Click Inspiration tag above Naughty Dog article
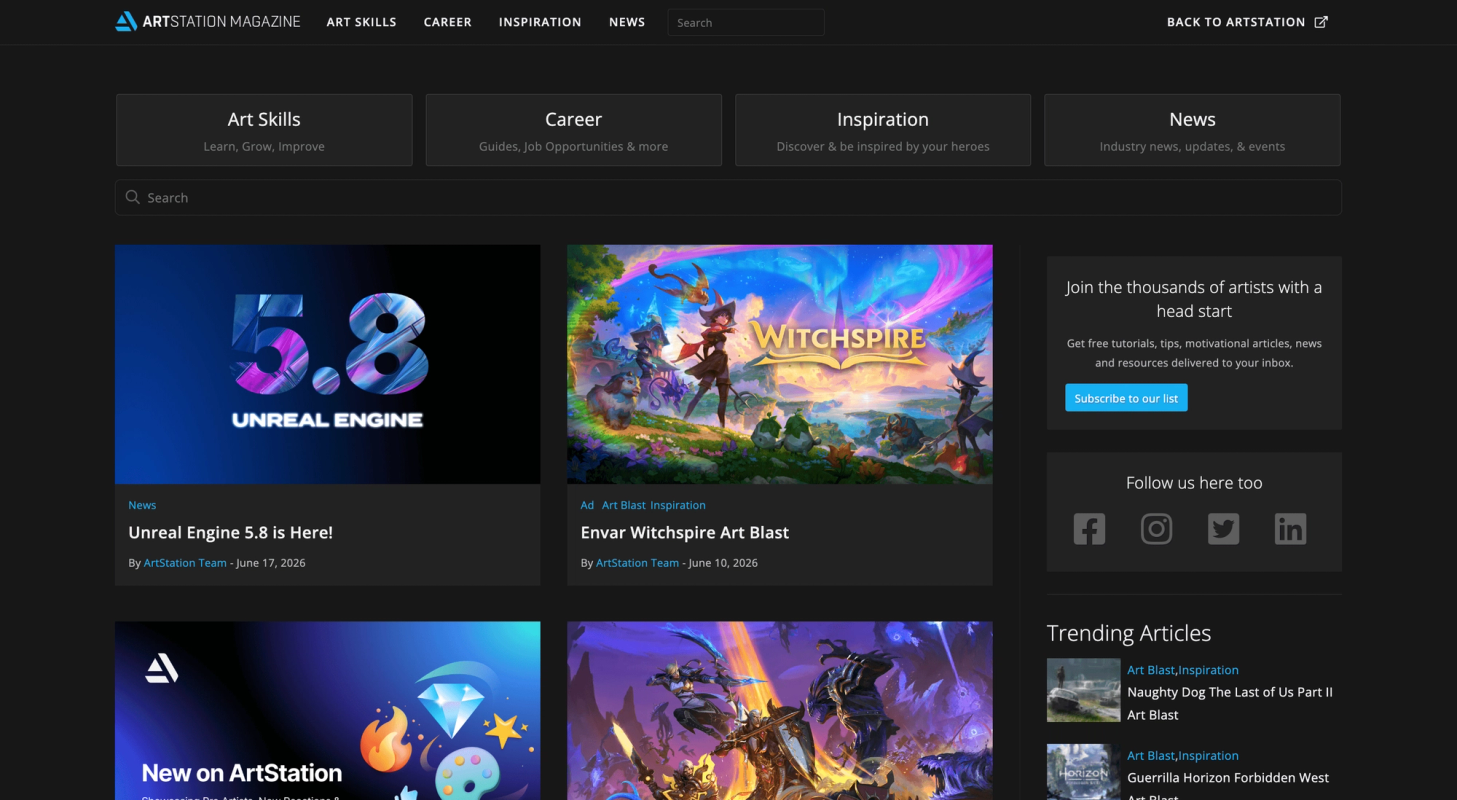 [1208, 670]
